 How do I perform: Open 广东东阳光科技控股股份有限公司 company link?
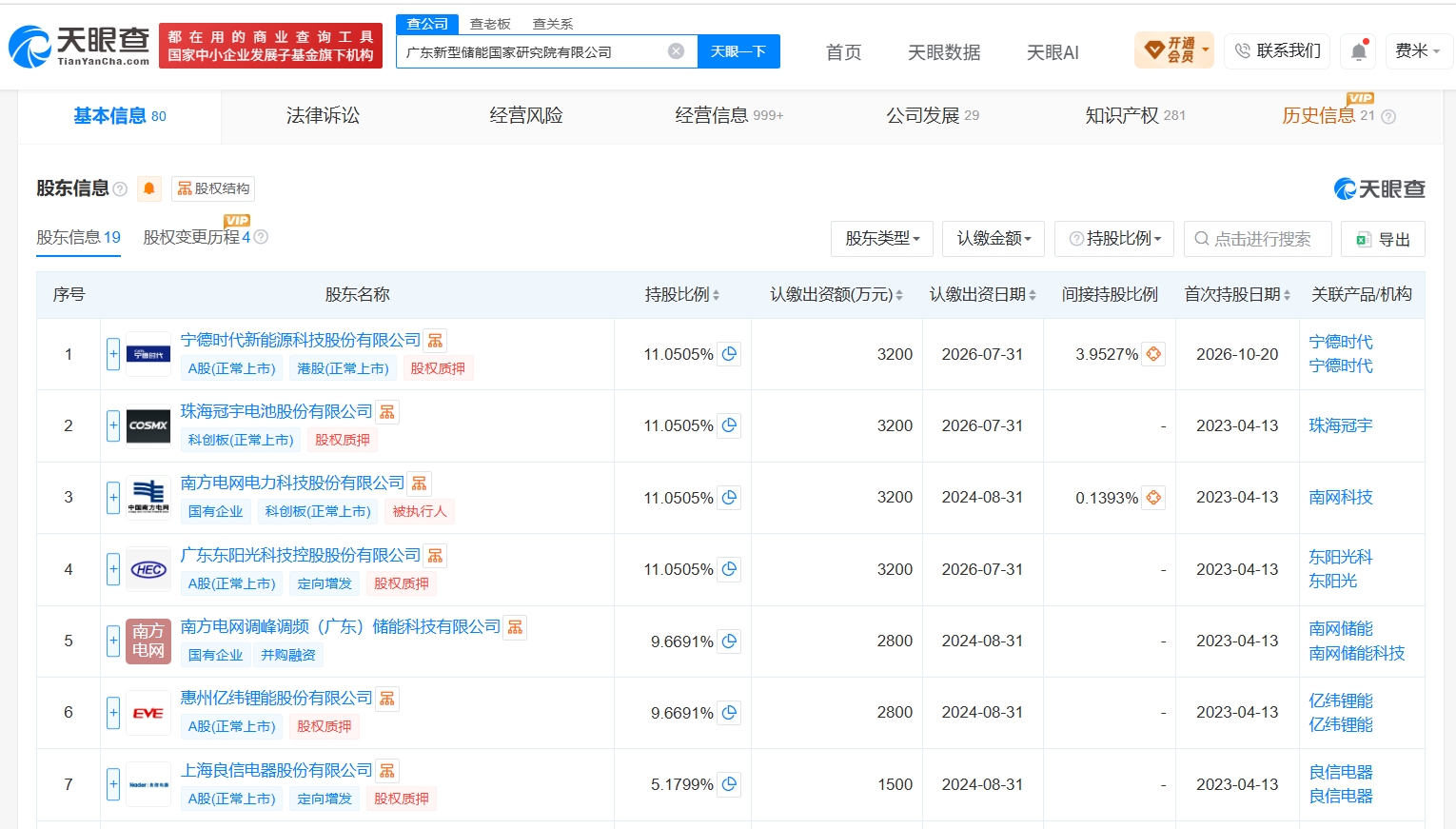pyautogui.click(x=301, y=555)
